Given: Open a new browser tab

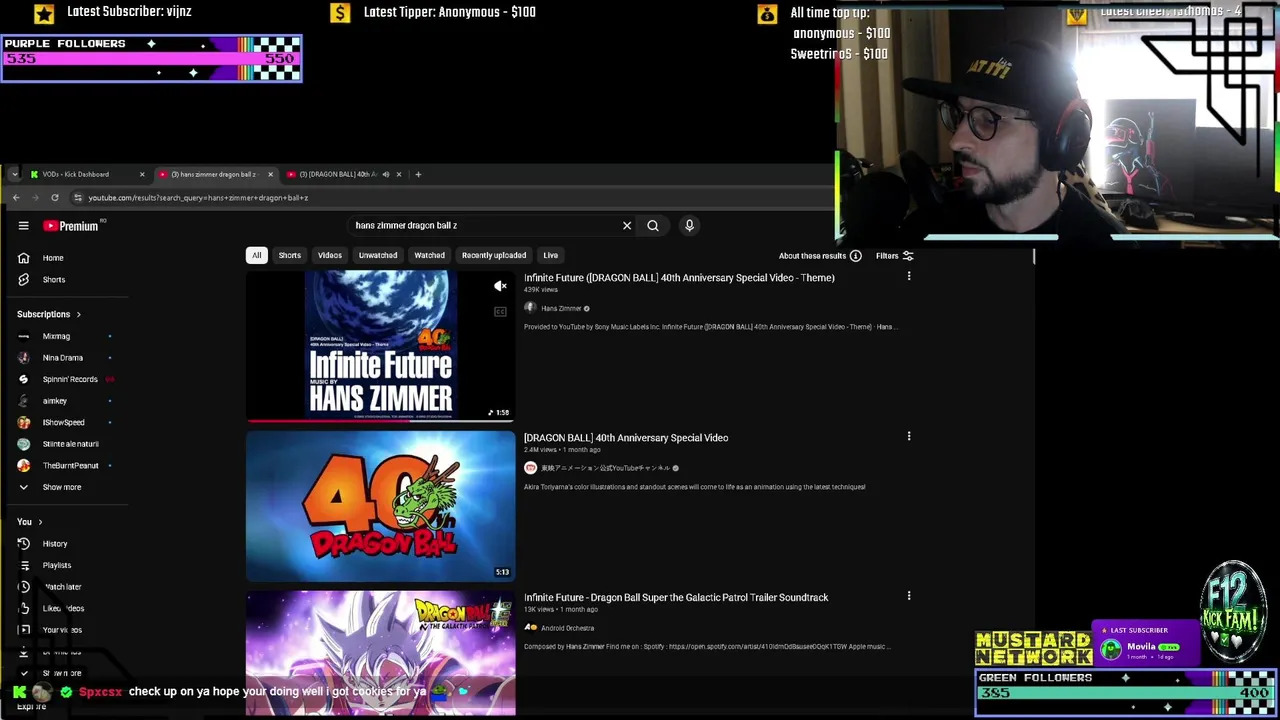Looking at the screenshot, I should (419, 174).
